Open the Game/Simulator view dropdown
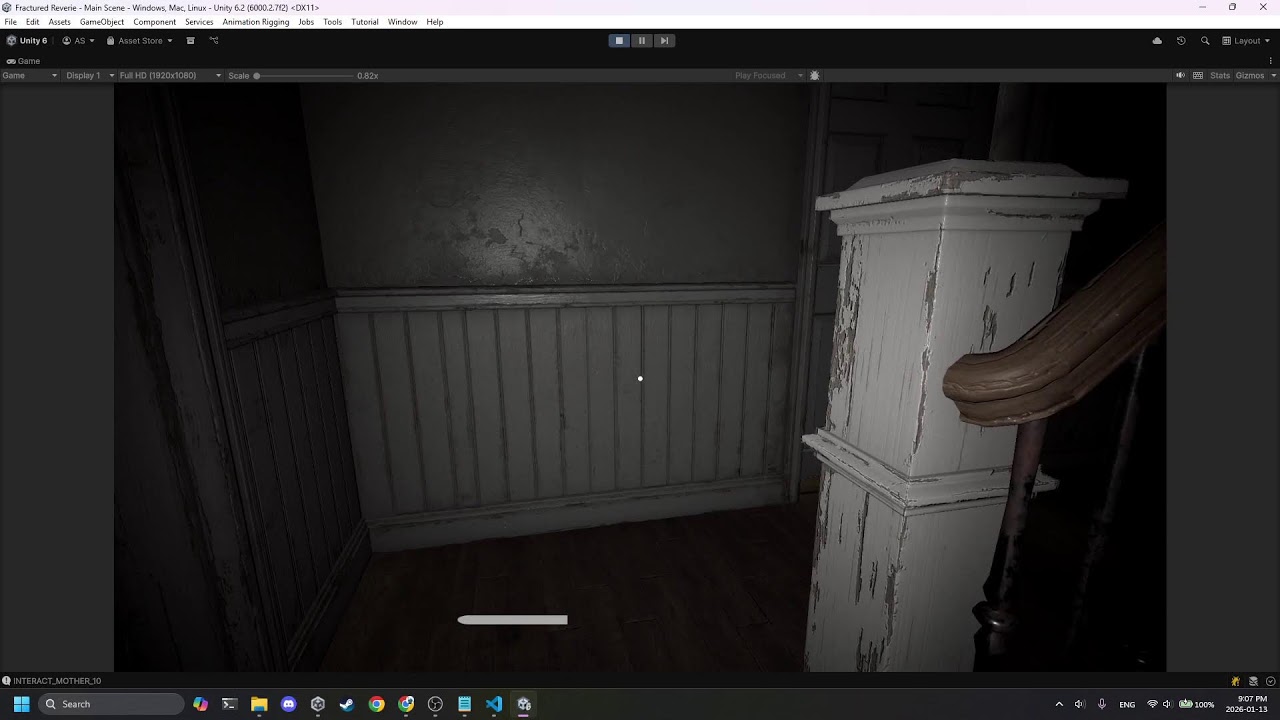This screenshot has width=1280, height=720. coord(30,75)
